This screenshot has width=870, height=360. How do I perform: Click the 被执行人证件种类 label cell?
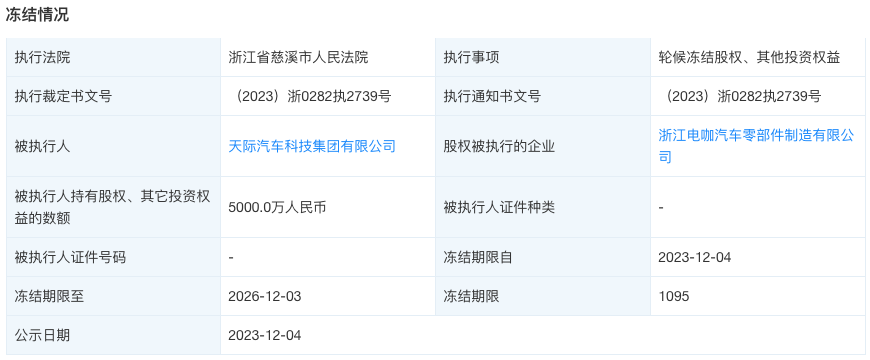[x=543, y=207]
